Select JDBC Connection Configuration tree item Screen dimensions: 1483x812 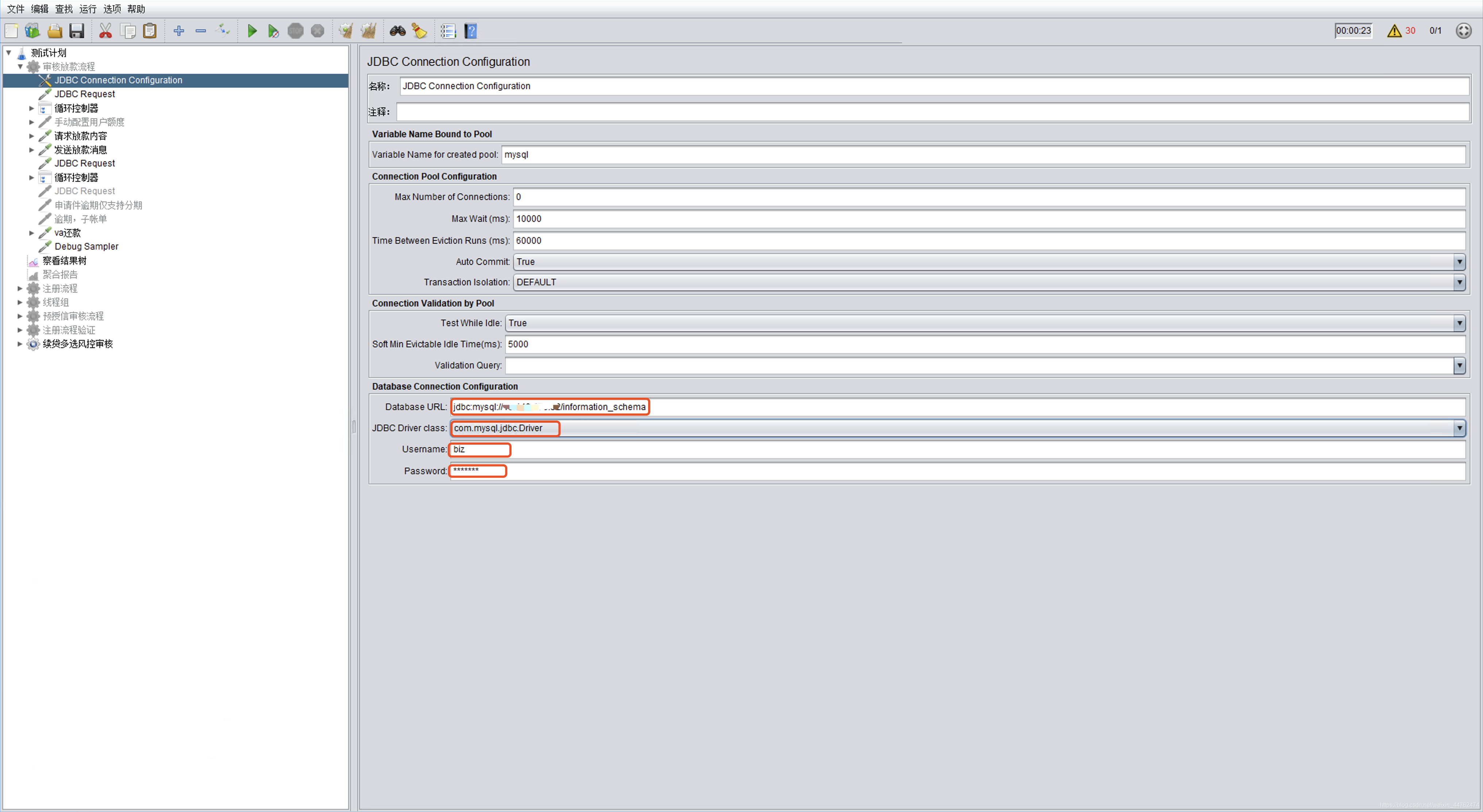pos(118,80)
